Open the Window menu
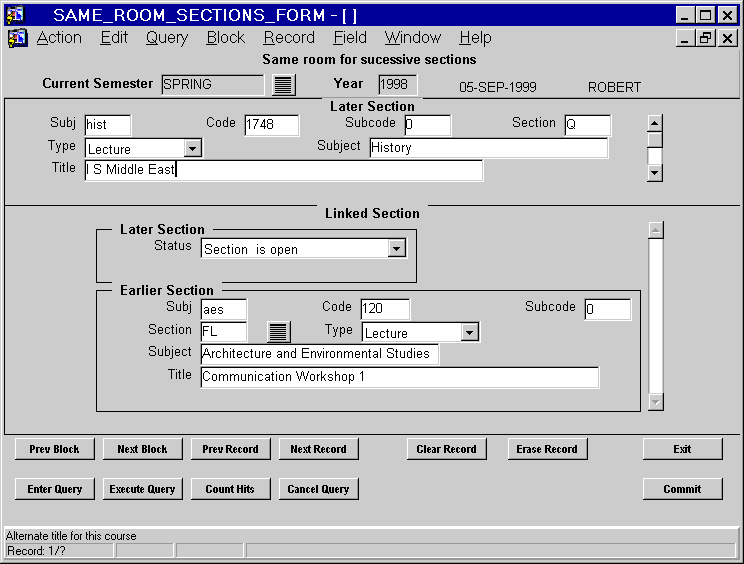Image resolution: width=744 pixels, height=564 pixels. 413,37
